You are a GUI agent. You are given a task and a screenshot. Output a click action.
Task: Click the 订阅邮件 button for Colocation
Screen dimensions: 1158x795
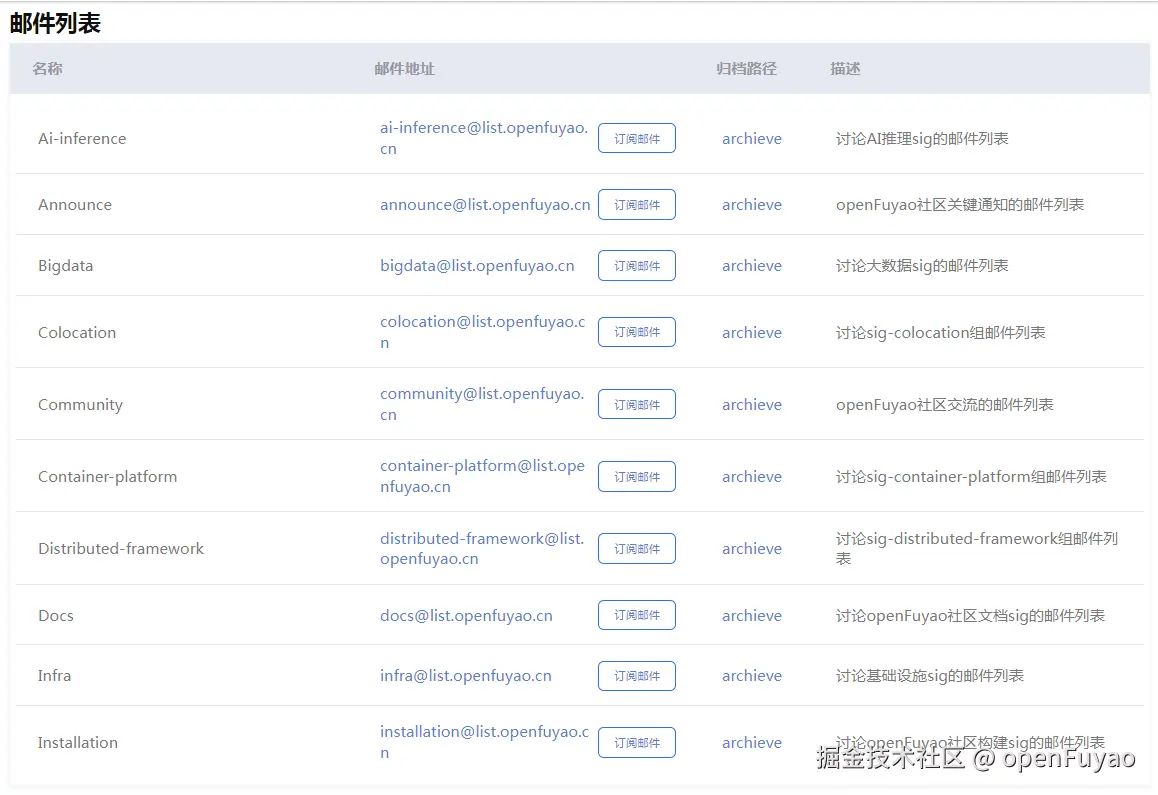tap(636, 331)
